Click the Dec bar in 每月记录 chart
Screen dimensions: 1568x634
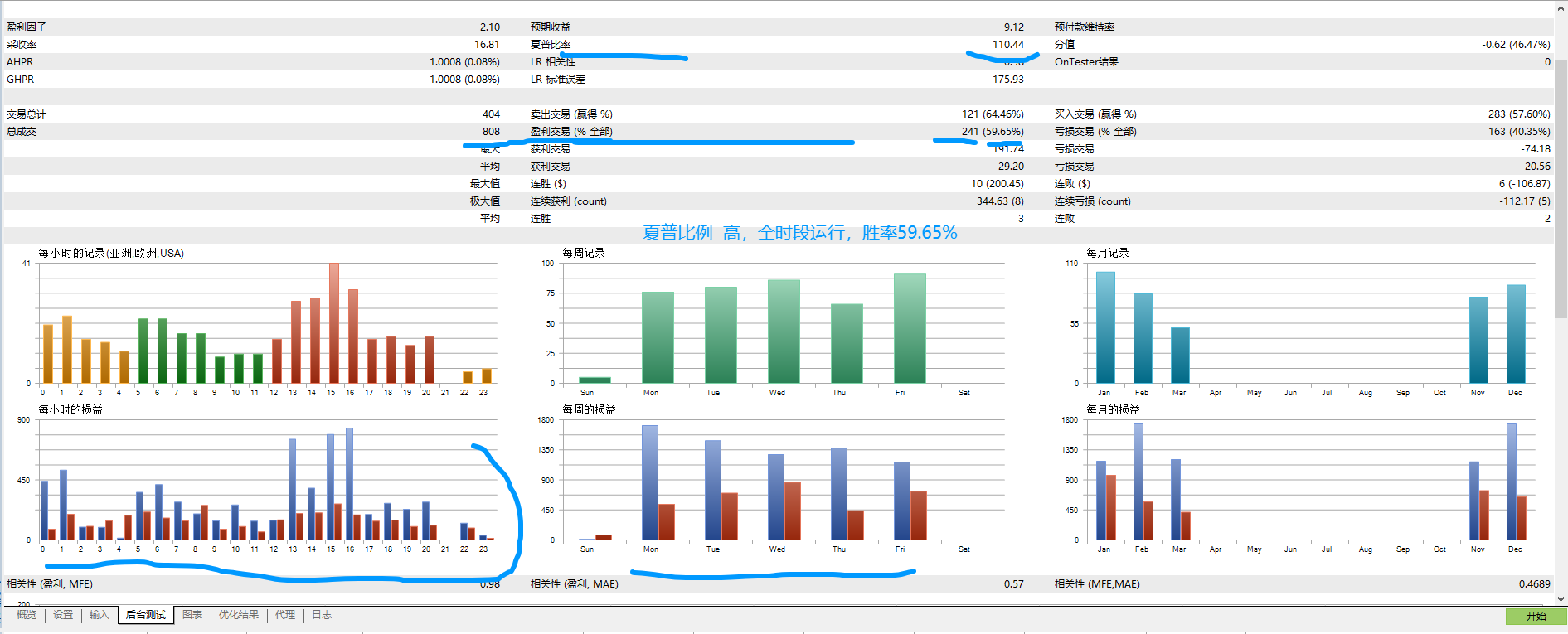(1516, 334)
